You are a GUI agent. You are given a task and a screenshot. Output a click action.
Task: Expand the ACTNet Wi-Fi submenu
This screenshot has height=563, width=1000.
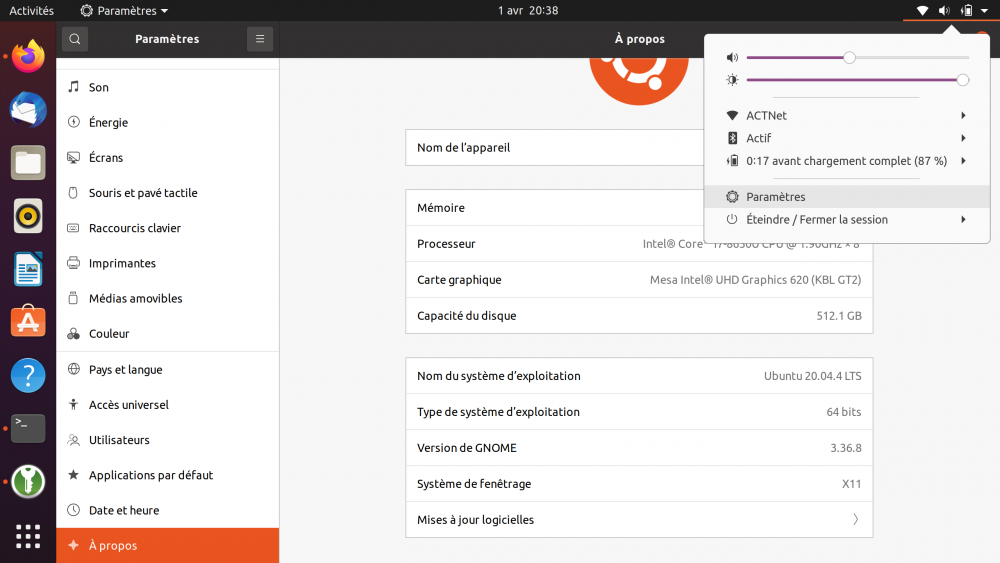tap(847, 116)
